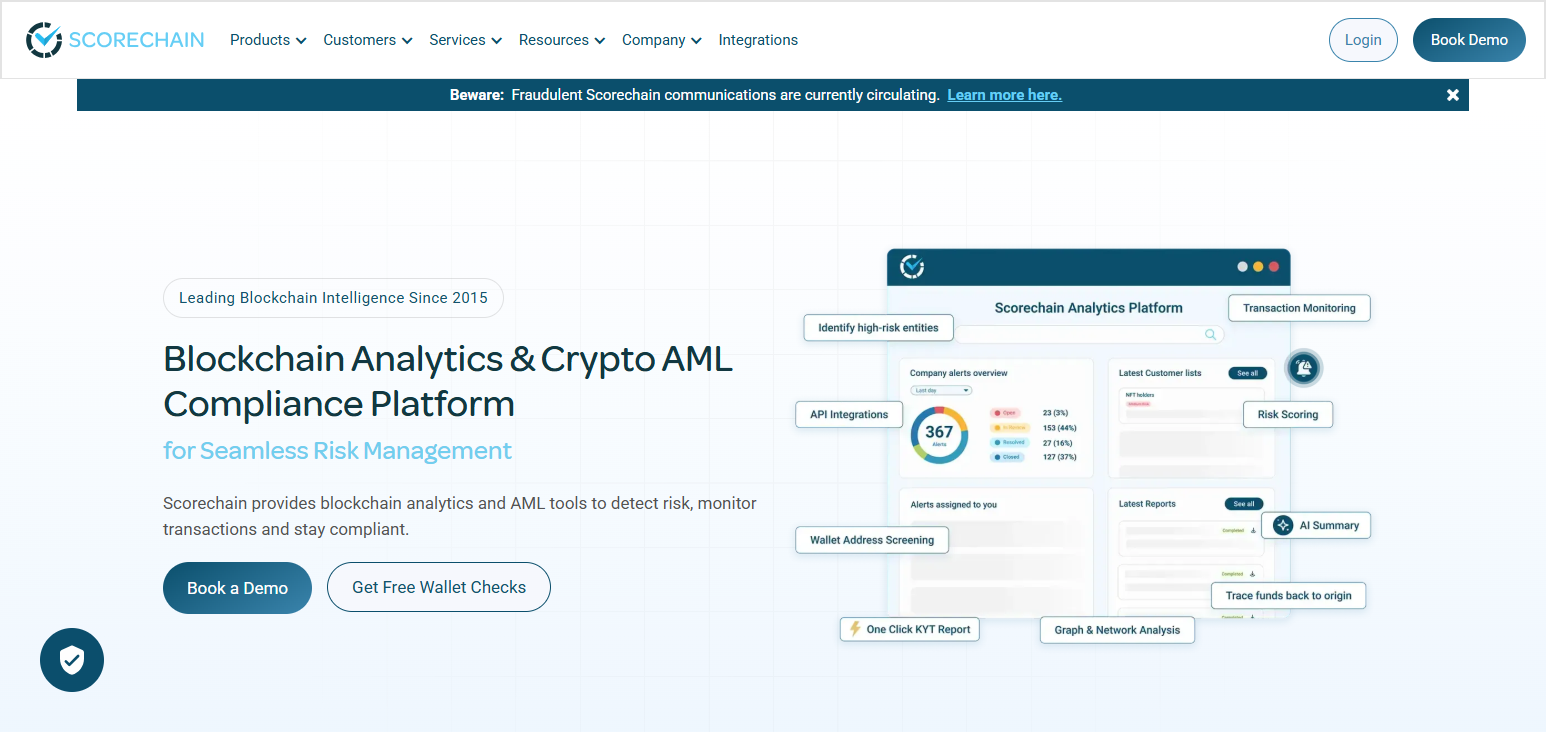Viewport: 1546px width, 732px height.
Task: Click the checkmark logo in mockup header
Action: [912, 267]
